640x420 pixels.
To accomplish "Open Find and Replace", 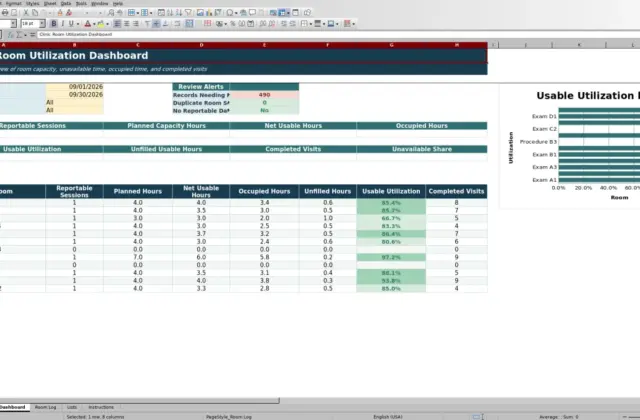I will 111,13.
